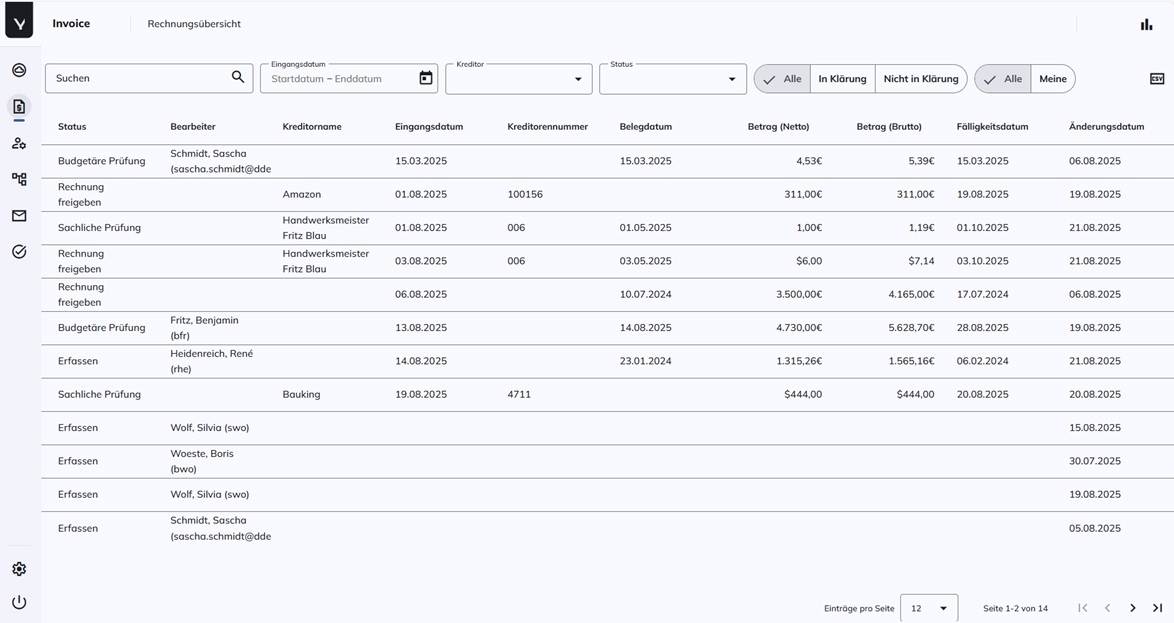Click the Kreditorennummer 100156 cell

525,195
